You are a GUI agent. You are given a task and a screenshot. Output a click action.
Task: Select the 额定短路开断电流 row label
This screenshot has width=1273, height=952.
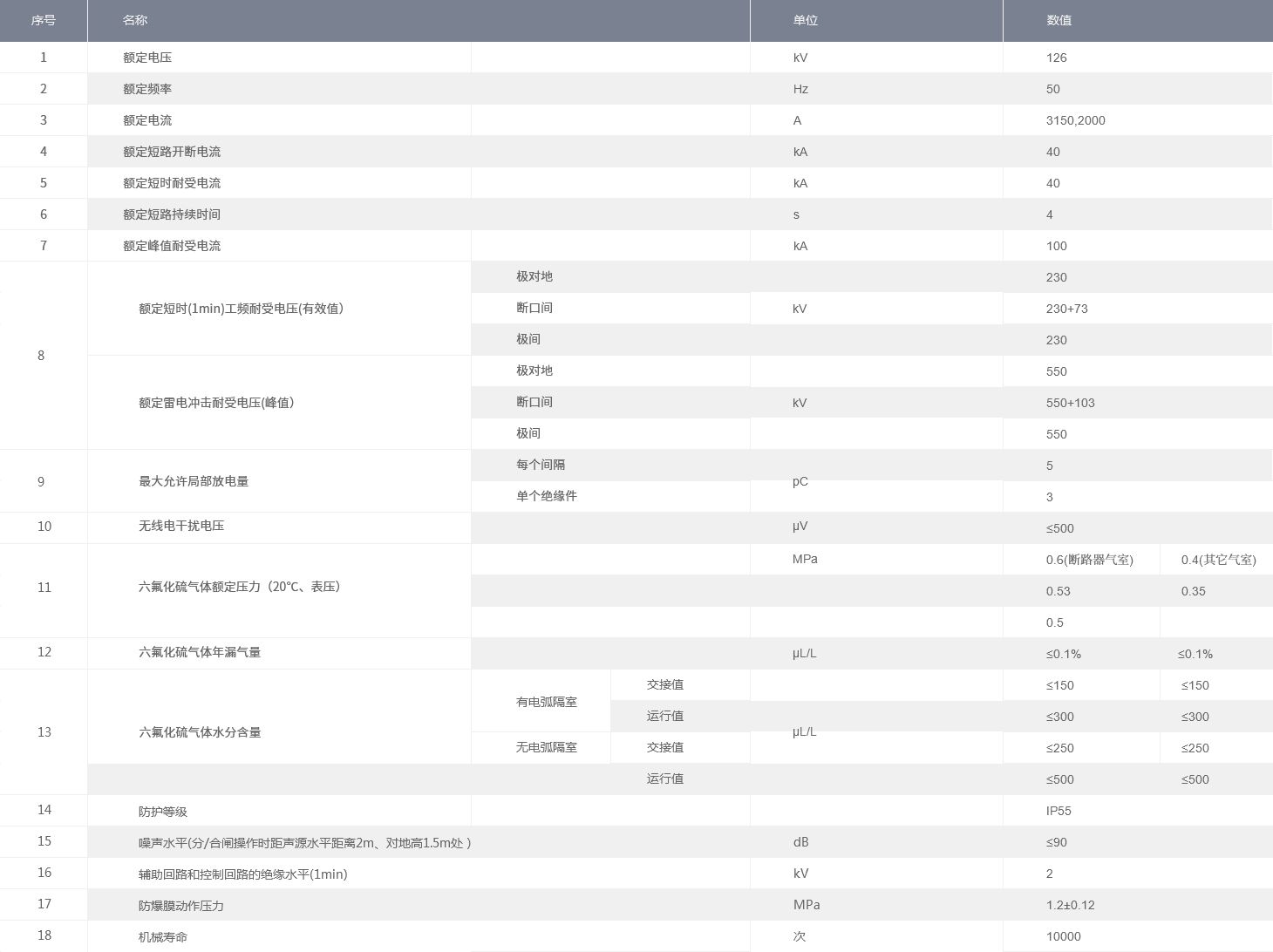coord(172,152)
